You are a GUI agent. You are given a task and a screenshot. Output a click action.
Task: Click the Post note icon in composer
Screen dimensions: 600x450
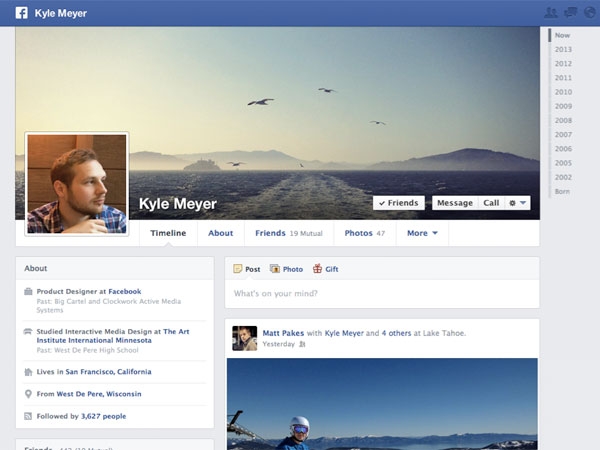(x=238, y=269)
